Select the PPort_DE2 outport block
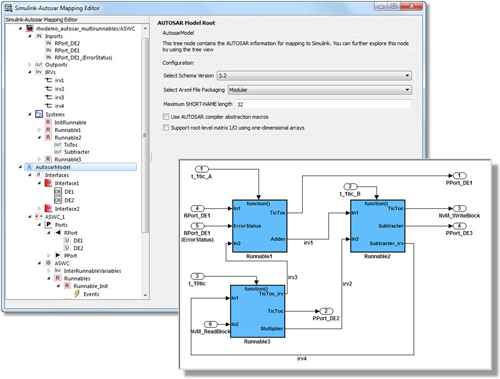Screen dimensions: 500x379 [326, 311]
